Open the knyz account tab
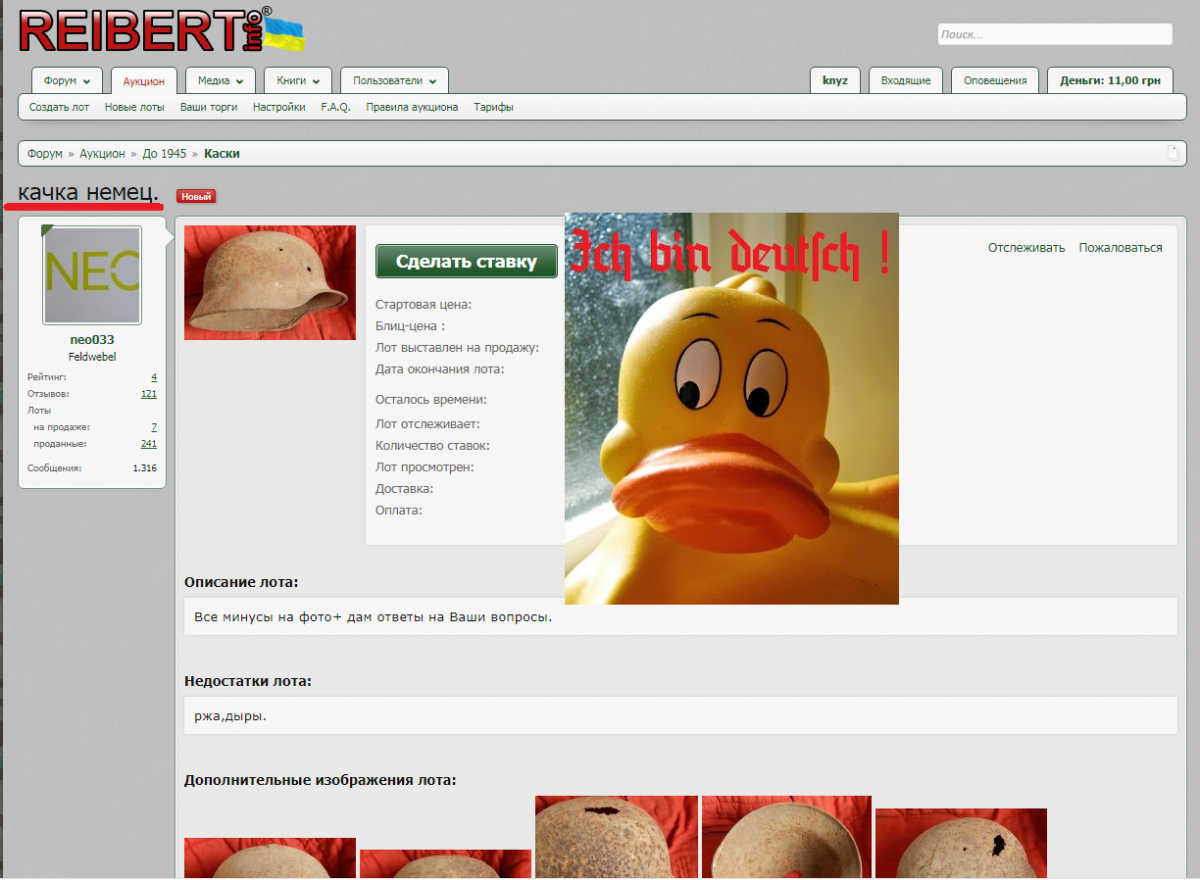The width and height of the screenshot is (1200, 880). [835, 80]
